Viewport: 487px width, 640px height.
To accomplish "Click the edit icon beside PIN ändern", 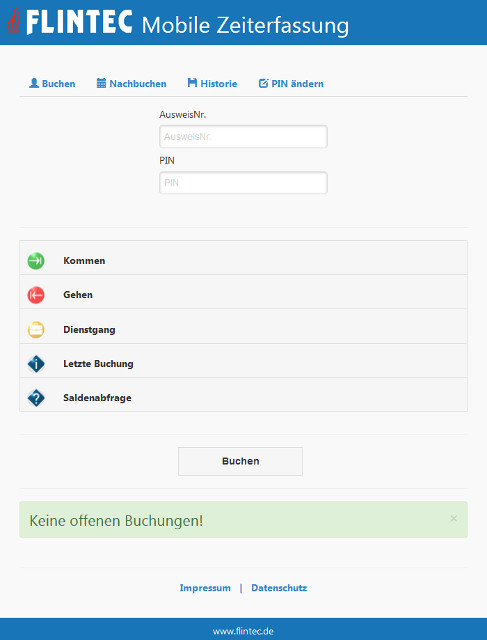I will 264,83.
